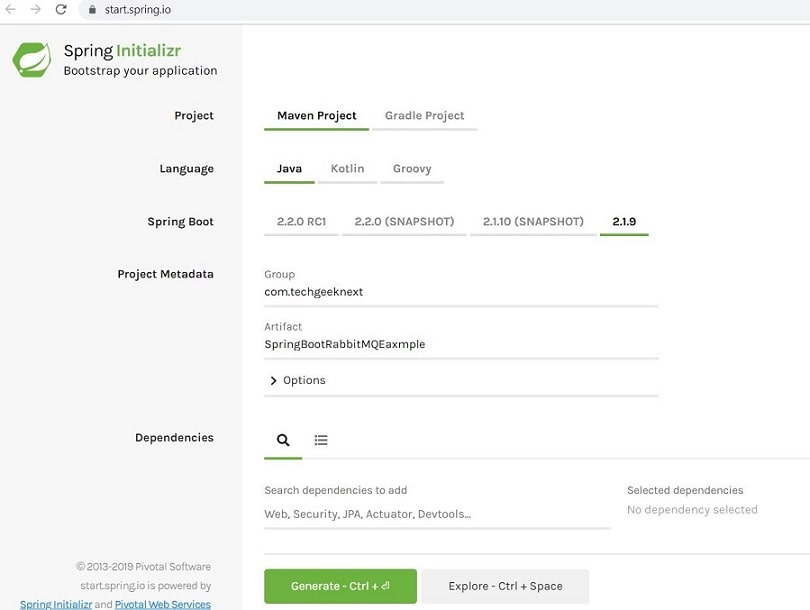Viewport: 810px width, 610px height.
Task: Focus the Artifact input field
Action: pos(461,345)
